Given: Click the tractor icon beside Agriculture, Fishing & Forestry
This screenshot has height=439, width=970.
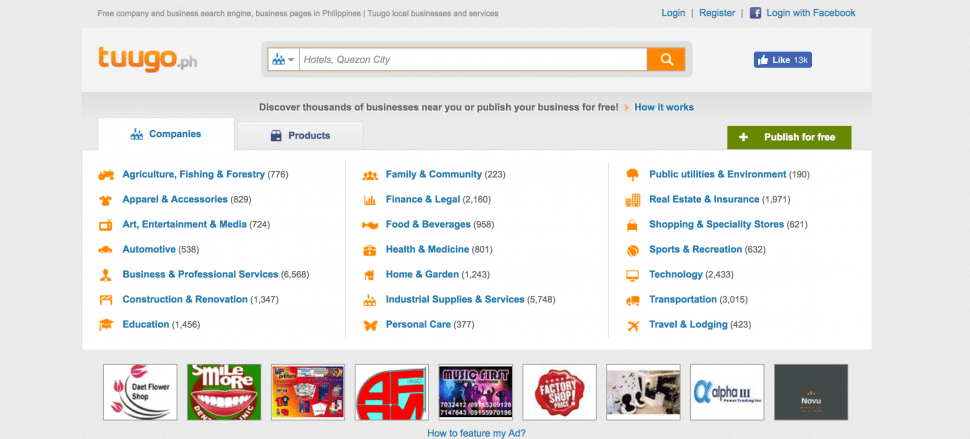Looking at the screenshot, I should (106, 175).
